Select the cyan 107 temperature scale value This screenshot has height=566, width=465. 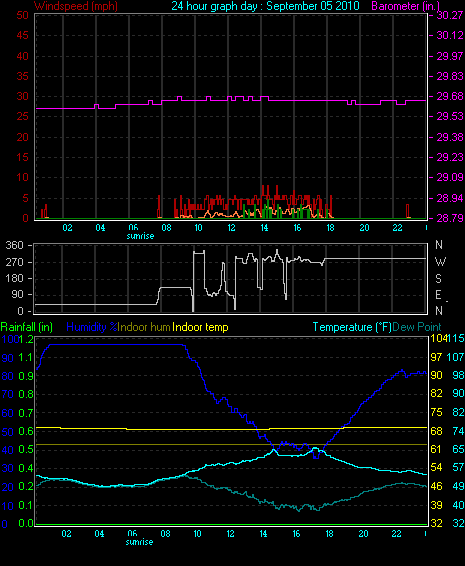coord(456,357)
